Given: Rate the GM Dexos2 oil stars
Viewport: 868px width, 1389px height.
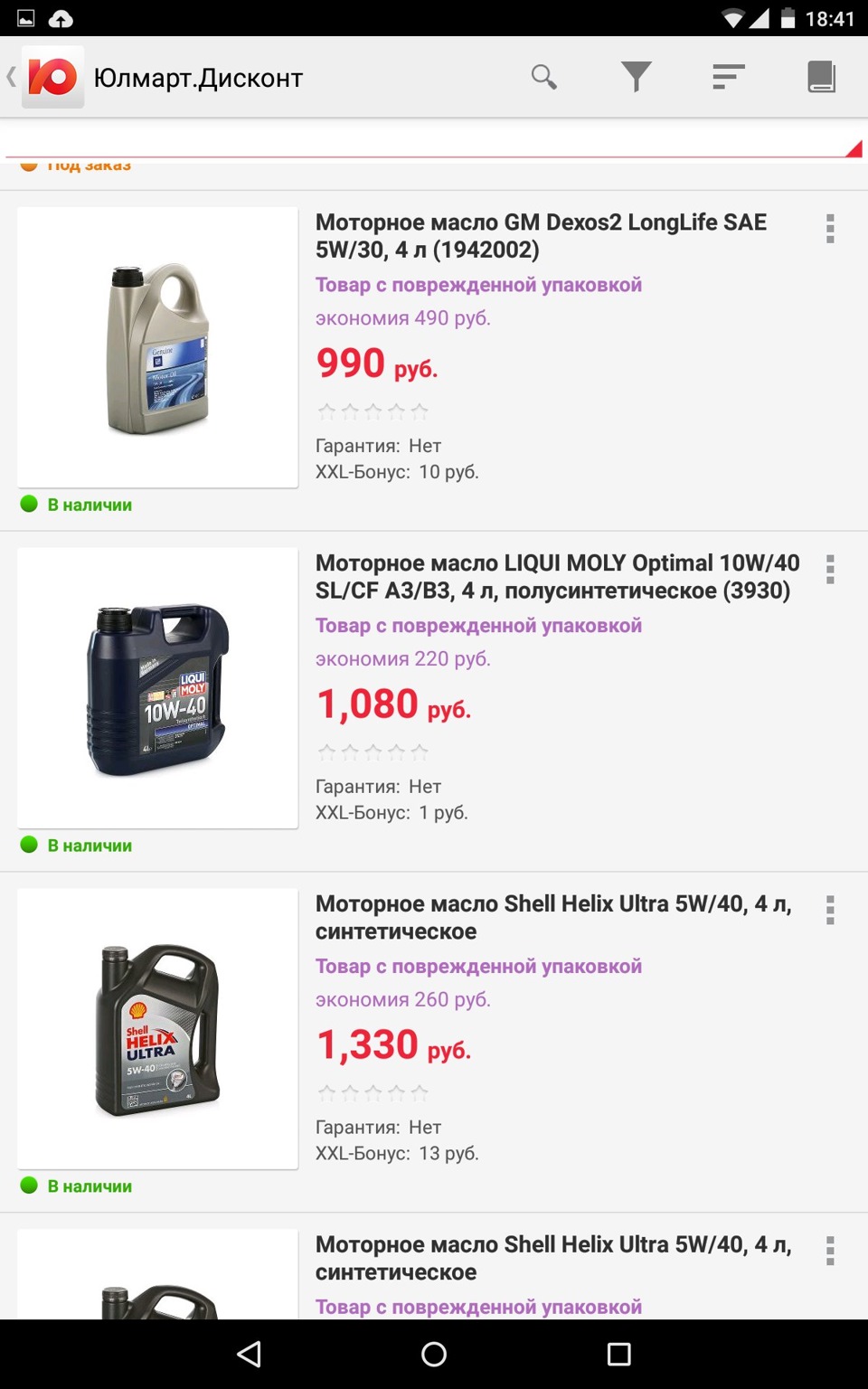Looking at the screenshot, I should pyautogui.click(x=373, y=412).
